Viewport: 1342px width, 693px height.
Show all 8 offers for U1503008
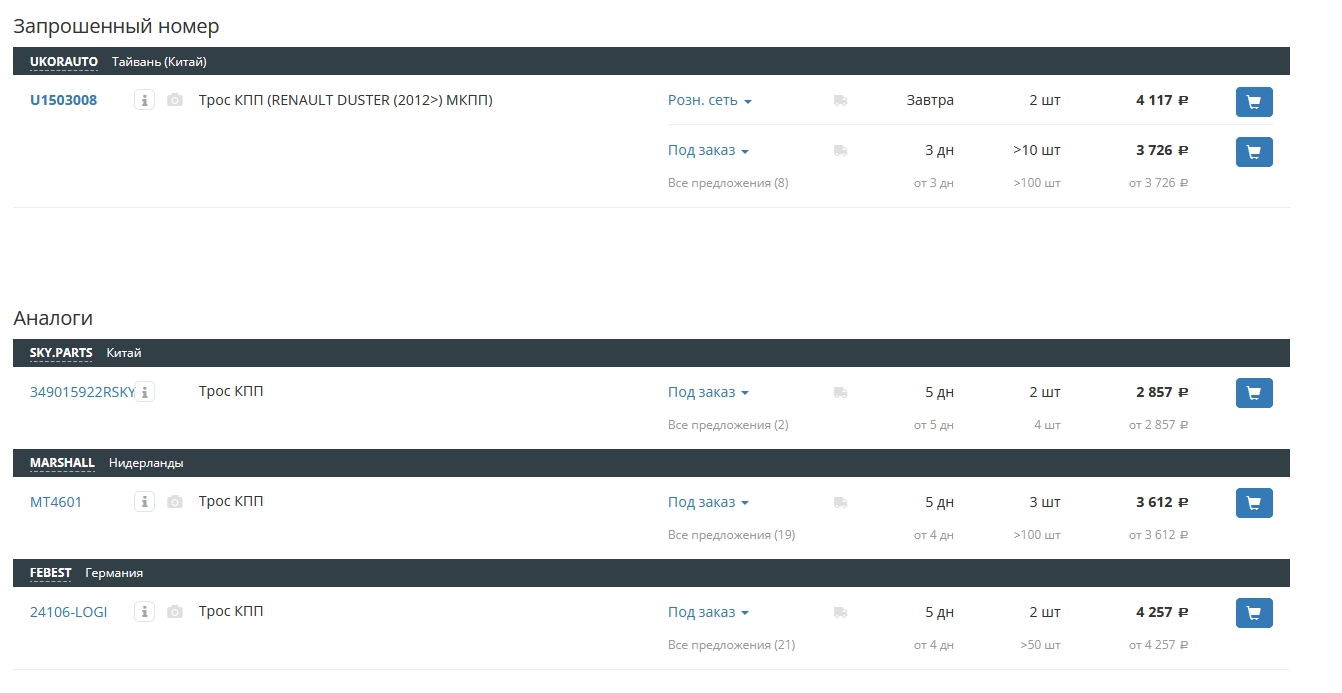click(x=728, y=183)
